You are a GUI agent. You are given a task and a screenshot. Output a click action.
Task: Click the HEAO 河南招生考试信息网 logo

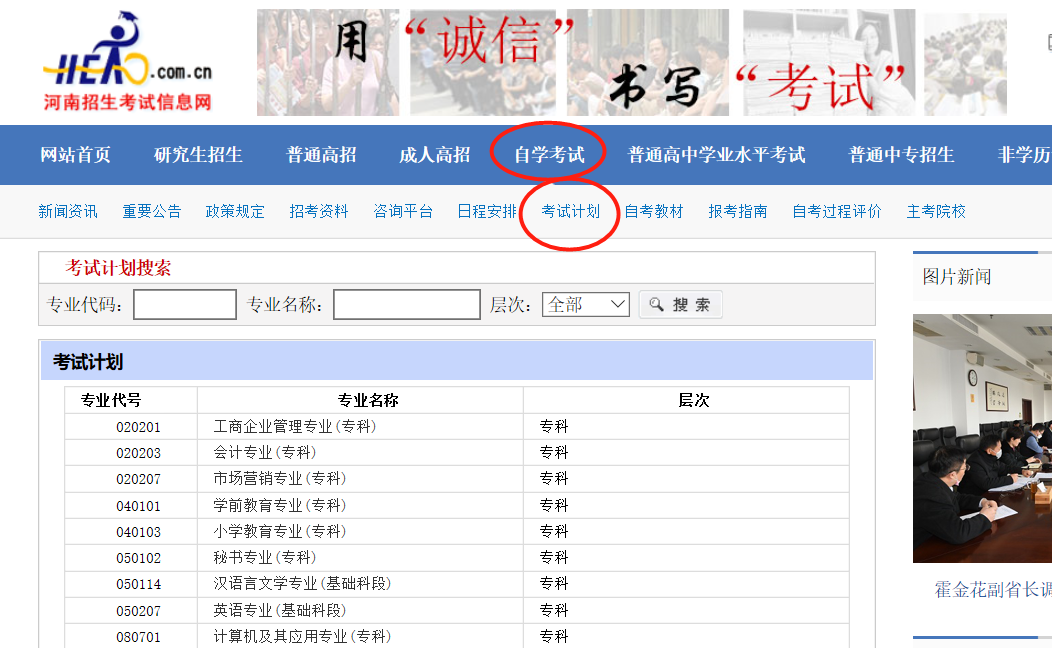pos(127,62)
